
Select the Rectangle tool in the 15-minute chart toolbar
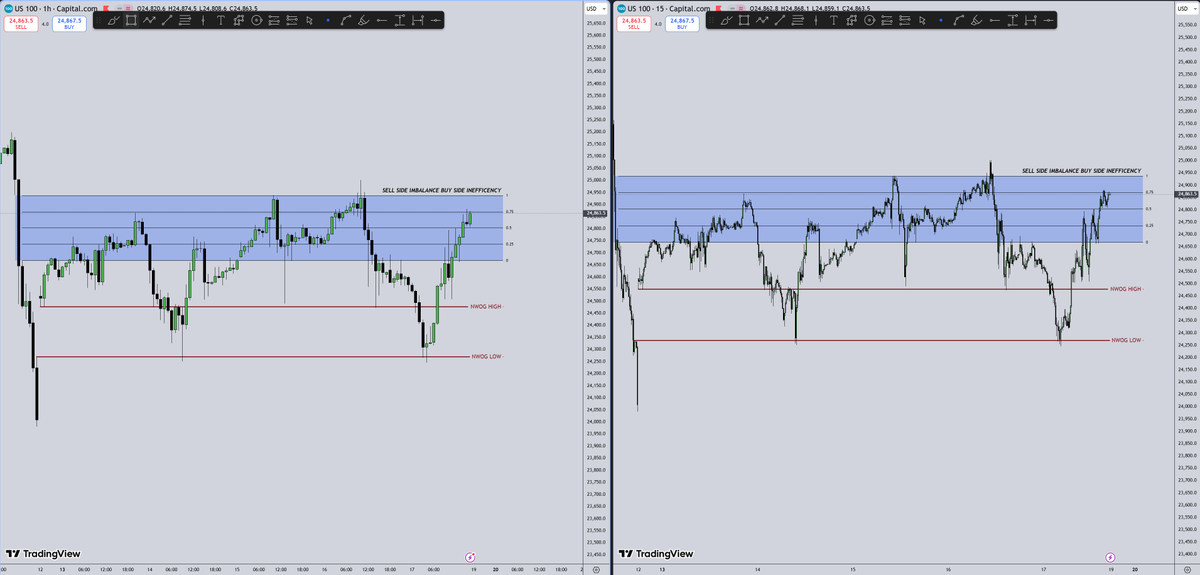click(x=744, y=20)
